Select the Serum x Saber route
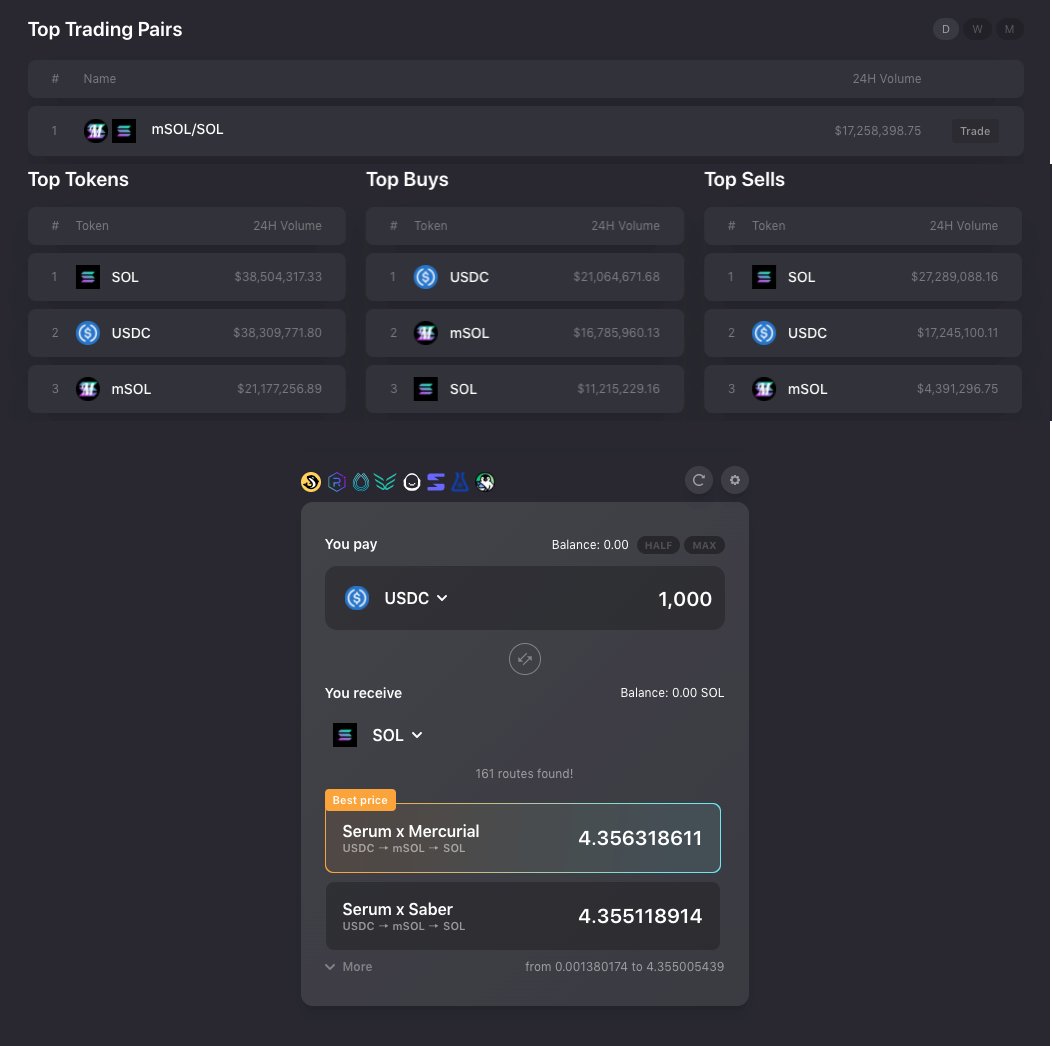 pyautogui.click(x=523, y=916)
